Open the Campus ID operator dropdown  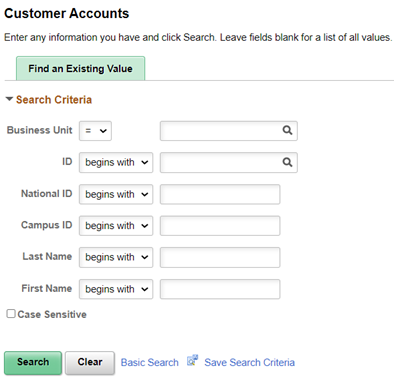point(116,226)
